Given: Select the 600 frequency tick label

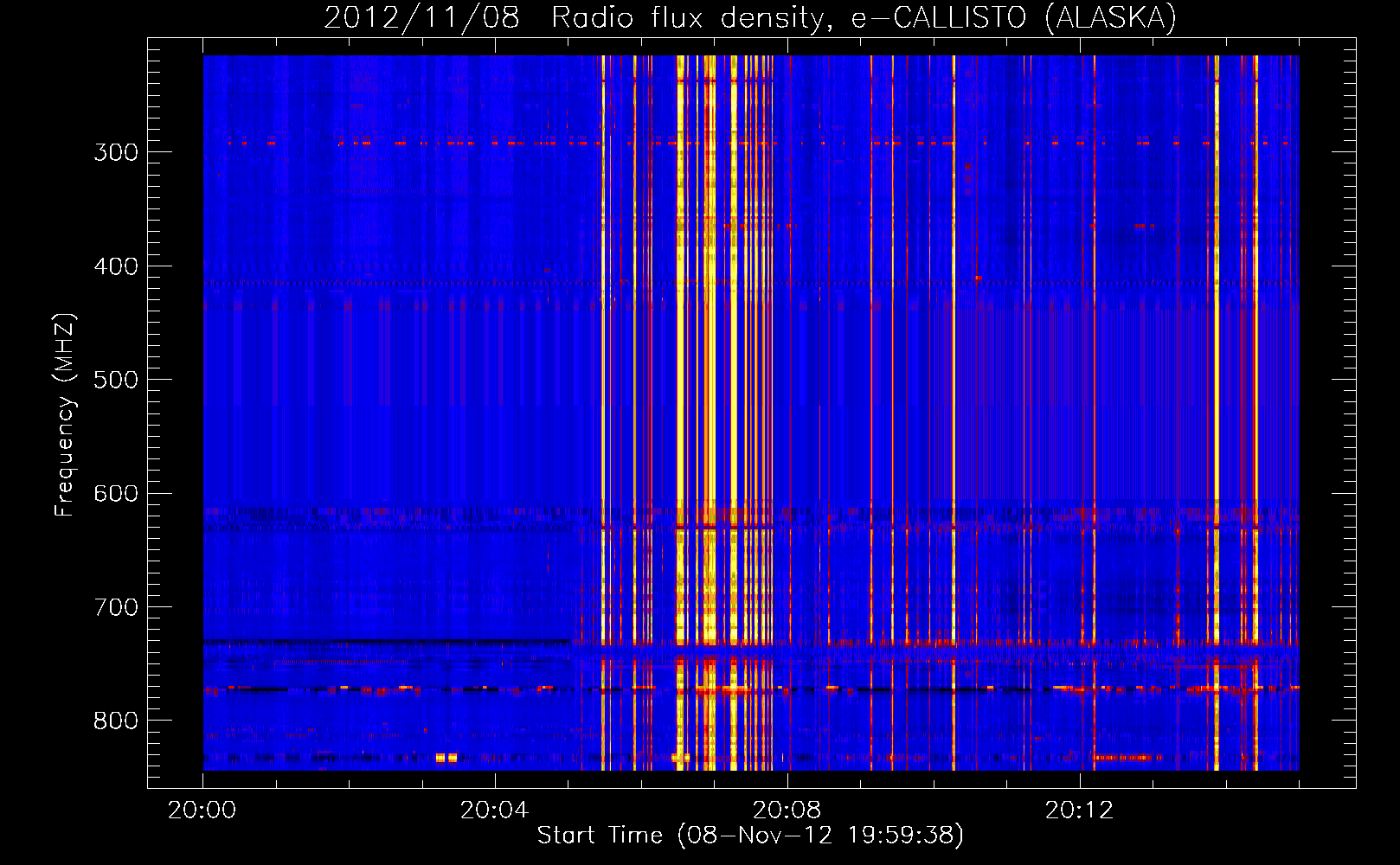Looking at the screenshot, I should point(116,494).
